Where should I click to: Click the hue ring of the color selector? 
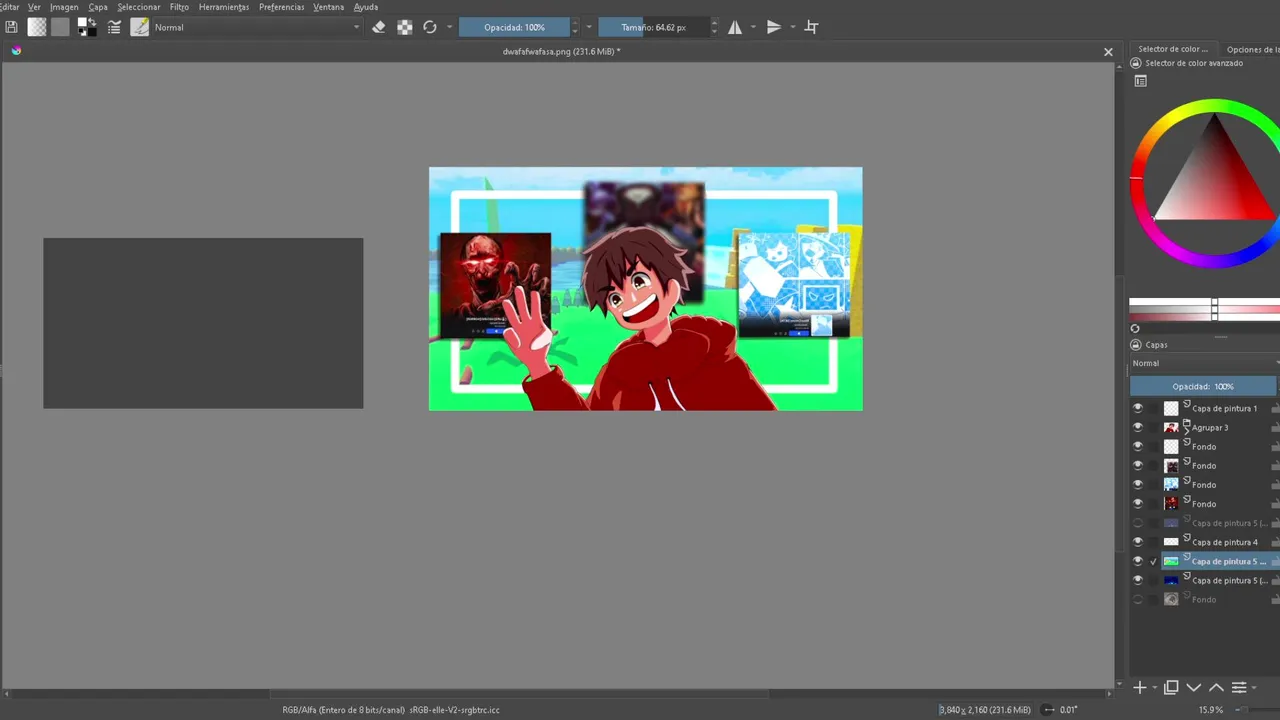pyautogui.click(x=1214, y=106)
